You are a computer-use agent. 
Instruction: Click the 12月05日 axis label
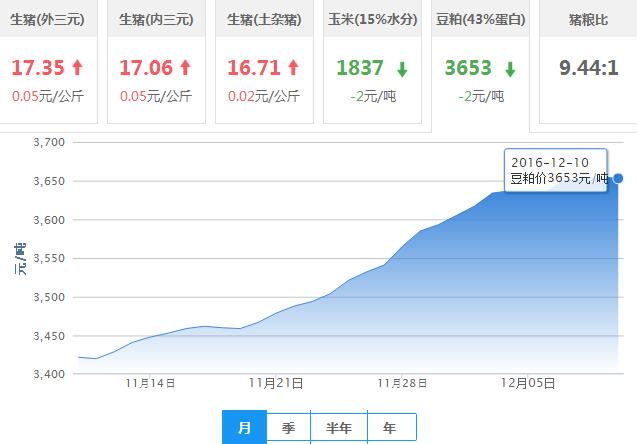[x=528, y=383]
